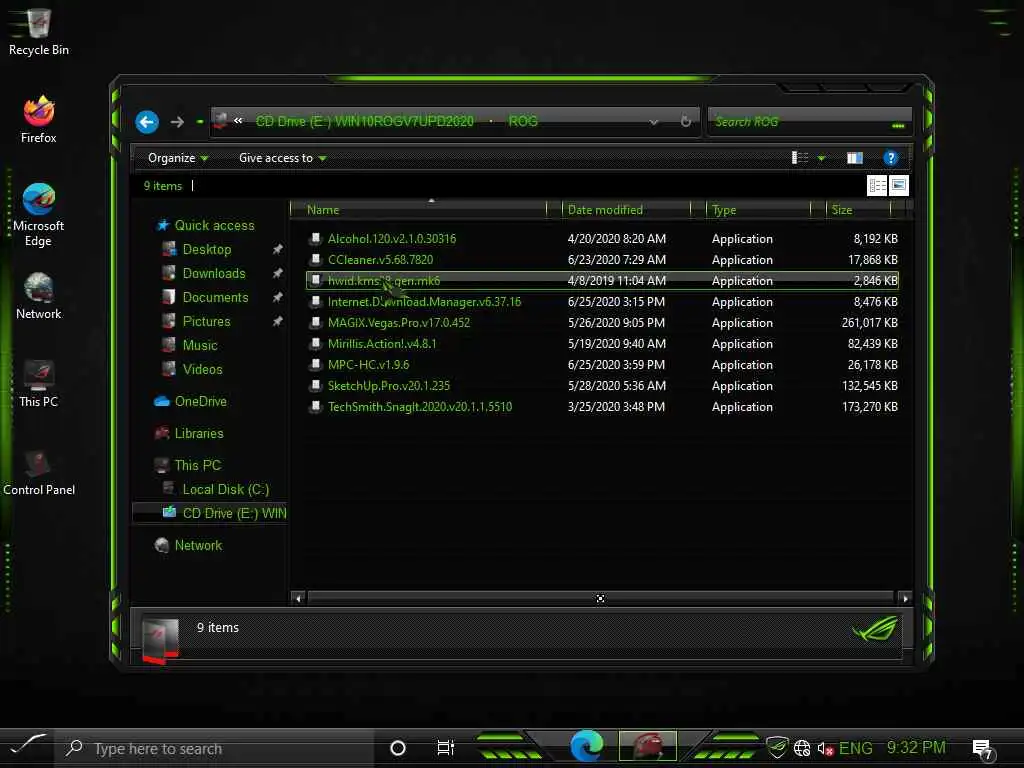
Task: Open Documents in the navigation pane
Action: tap(216, 297)
